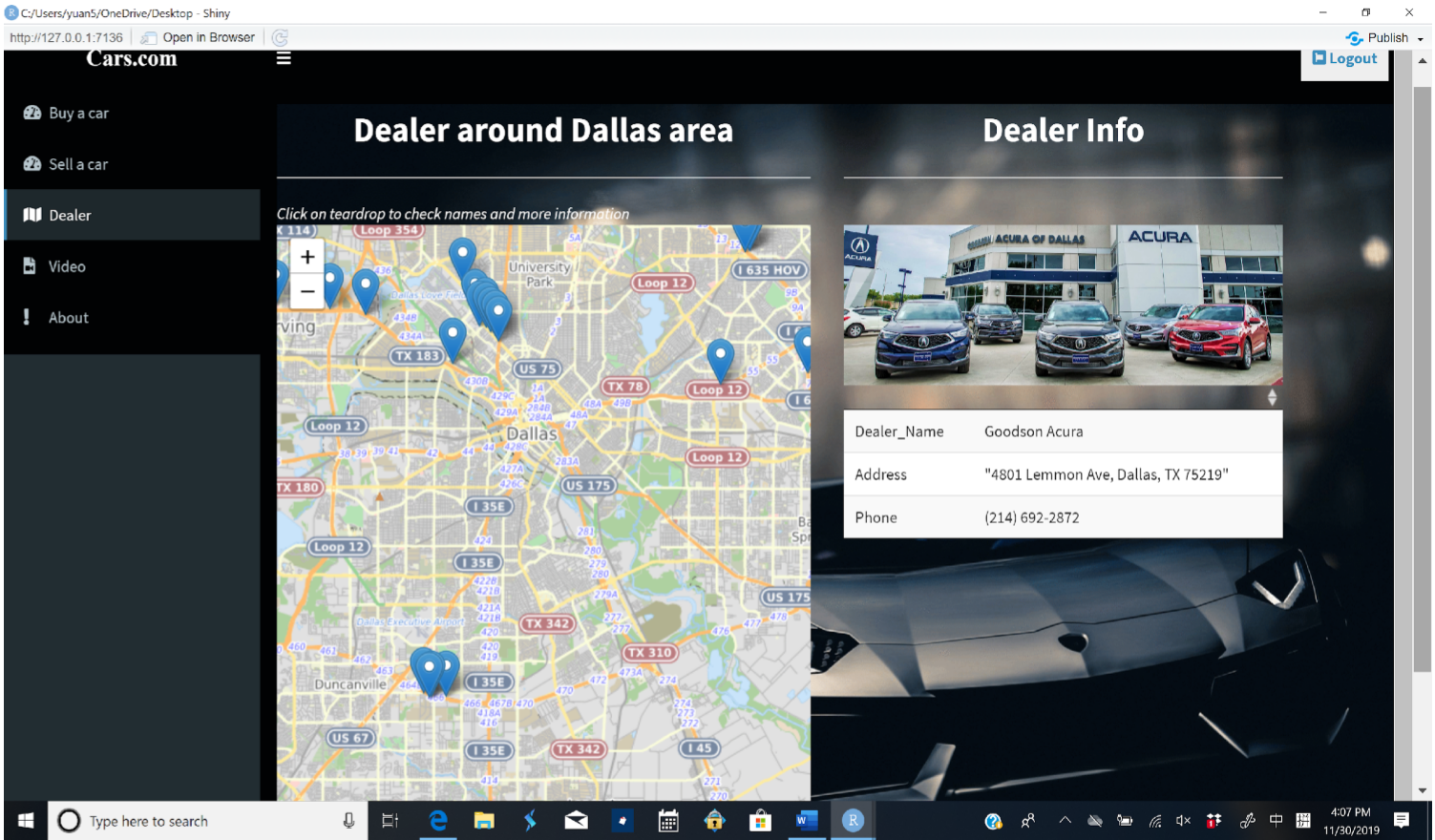Zoom out on the map with minus
The image size is (1435, 840).
(307, 291)
